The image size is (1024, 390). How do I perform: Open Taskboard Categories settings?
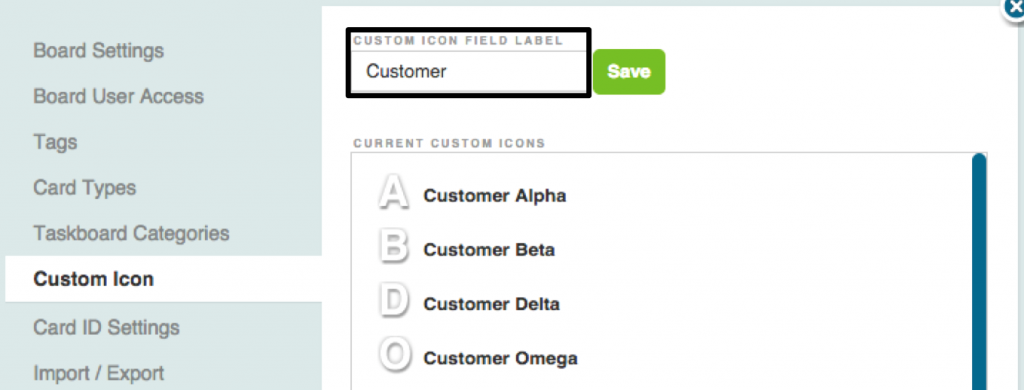[131, 233]
